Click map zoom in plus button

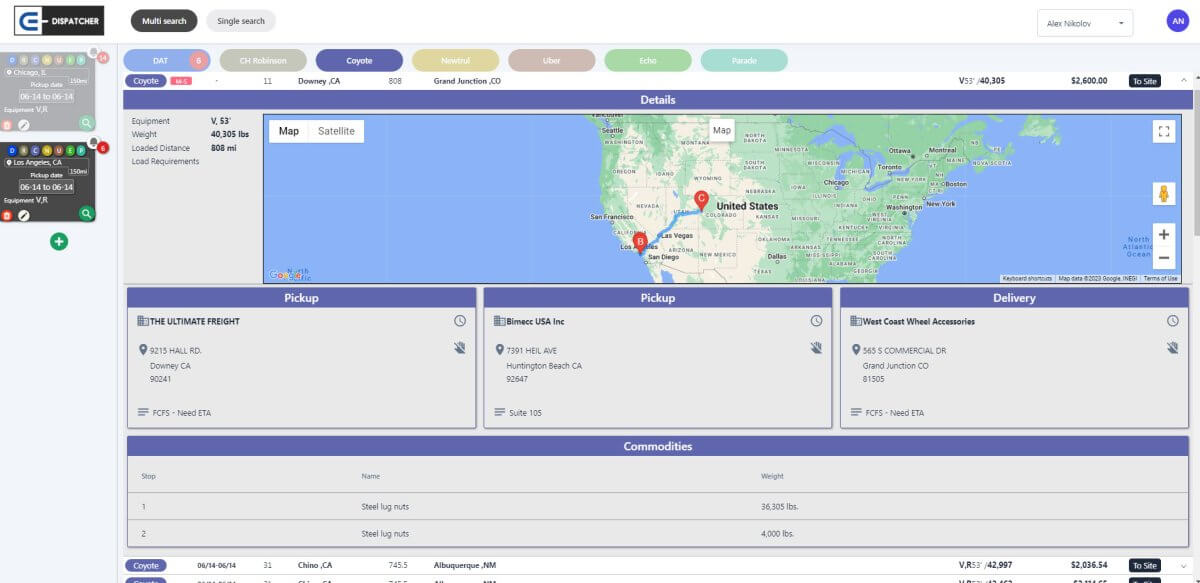point(1163,235)
